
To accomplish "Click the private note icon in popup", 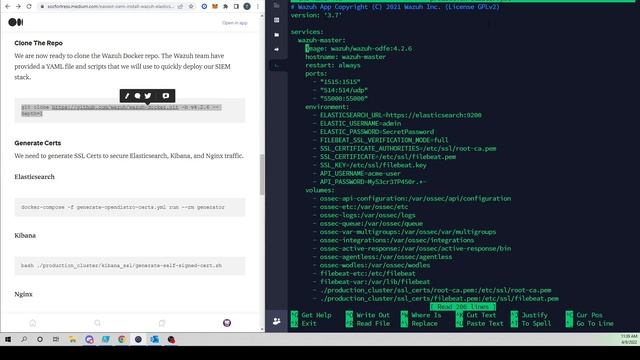I will (x=166, y=96).
